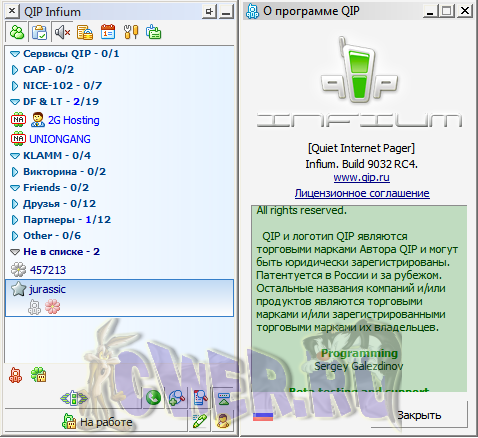Collapse the DF & LT group

tap(15, 102)
